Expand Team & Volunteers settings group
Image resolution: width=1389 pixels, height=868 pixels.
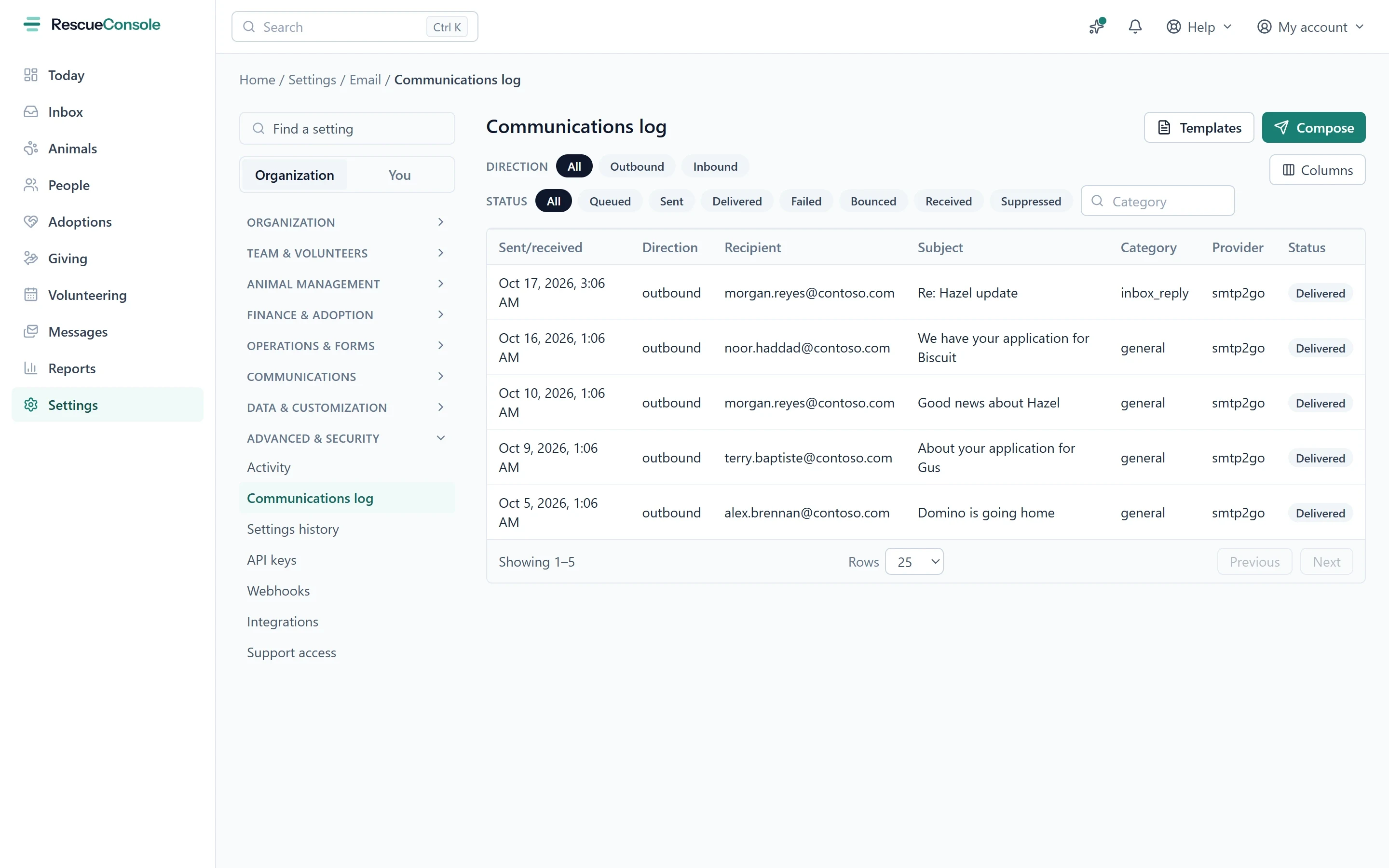(347, 253)
